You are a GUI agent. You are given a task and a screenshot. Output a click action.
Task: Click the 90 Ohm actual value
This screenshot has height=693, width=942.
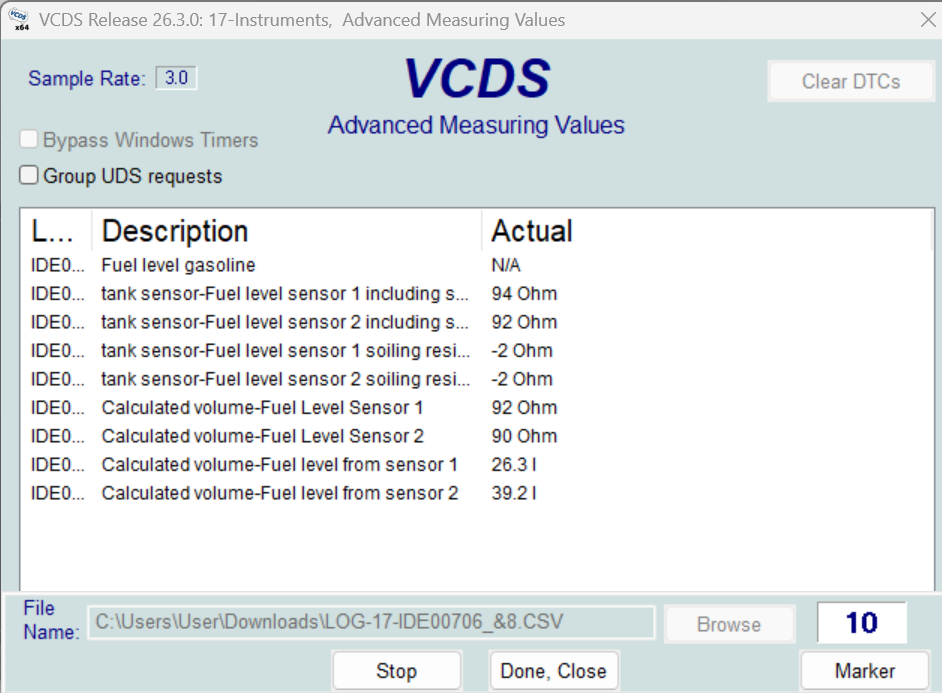pos(524,436)
